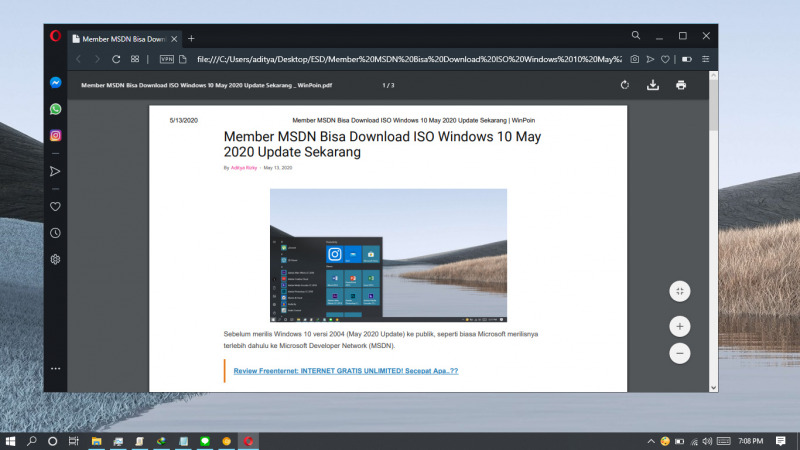
Task: Open network Wi-Fi tray icon
Action: (694, 441)
